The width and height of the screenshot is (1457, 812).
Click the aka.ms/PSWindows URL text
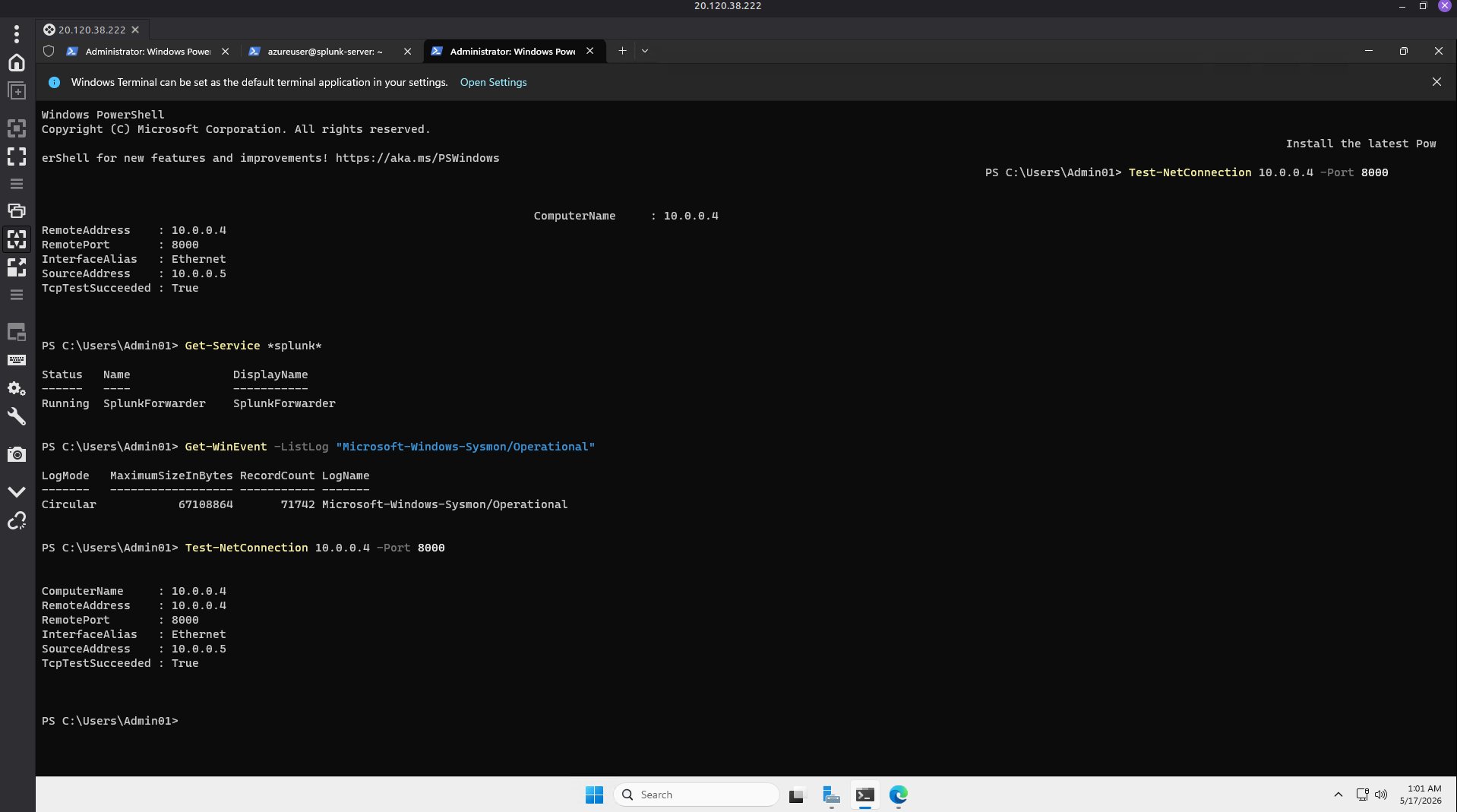pyautogui.click(x=417, y=158)
